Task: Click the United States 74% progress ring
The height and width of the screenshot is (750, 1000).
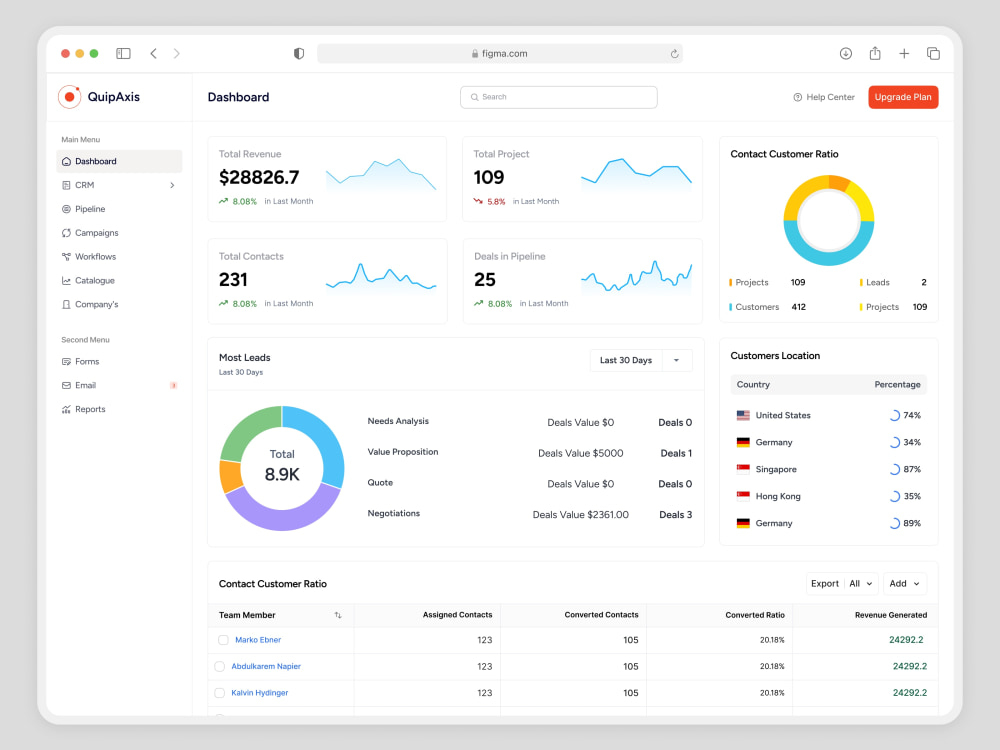Action: point(894,415)
